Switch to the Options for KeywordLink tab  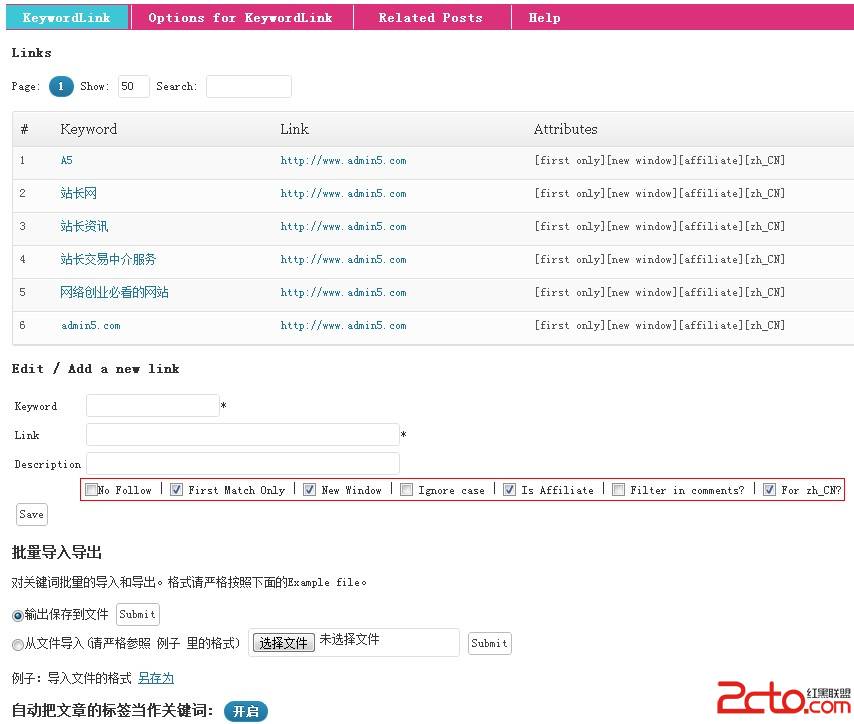[x=241, y=17]
